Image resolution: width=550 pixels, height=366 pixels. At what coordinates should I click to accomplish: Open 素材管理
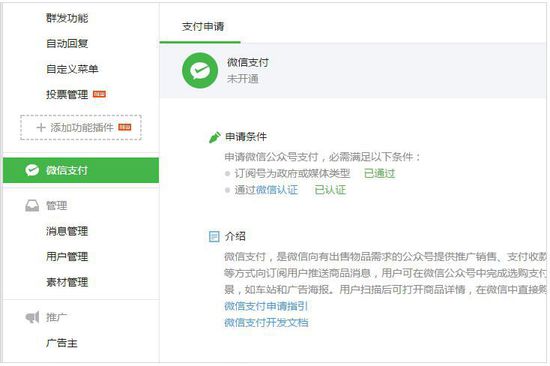tap(67, 282)
